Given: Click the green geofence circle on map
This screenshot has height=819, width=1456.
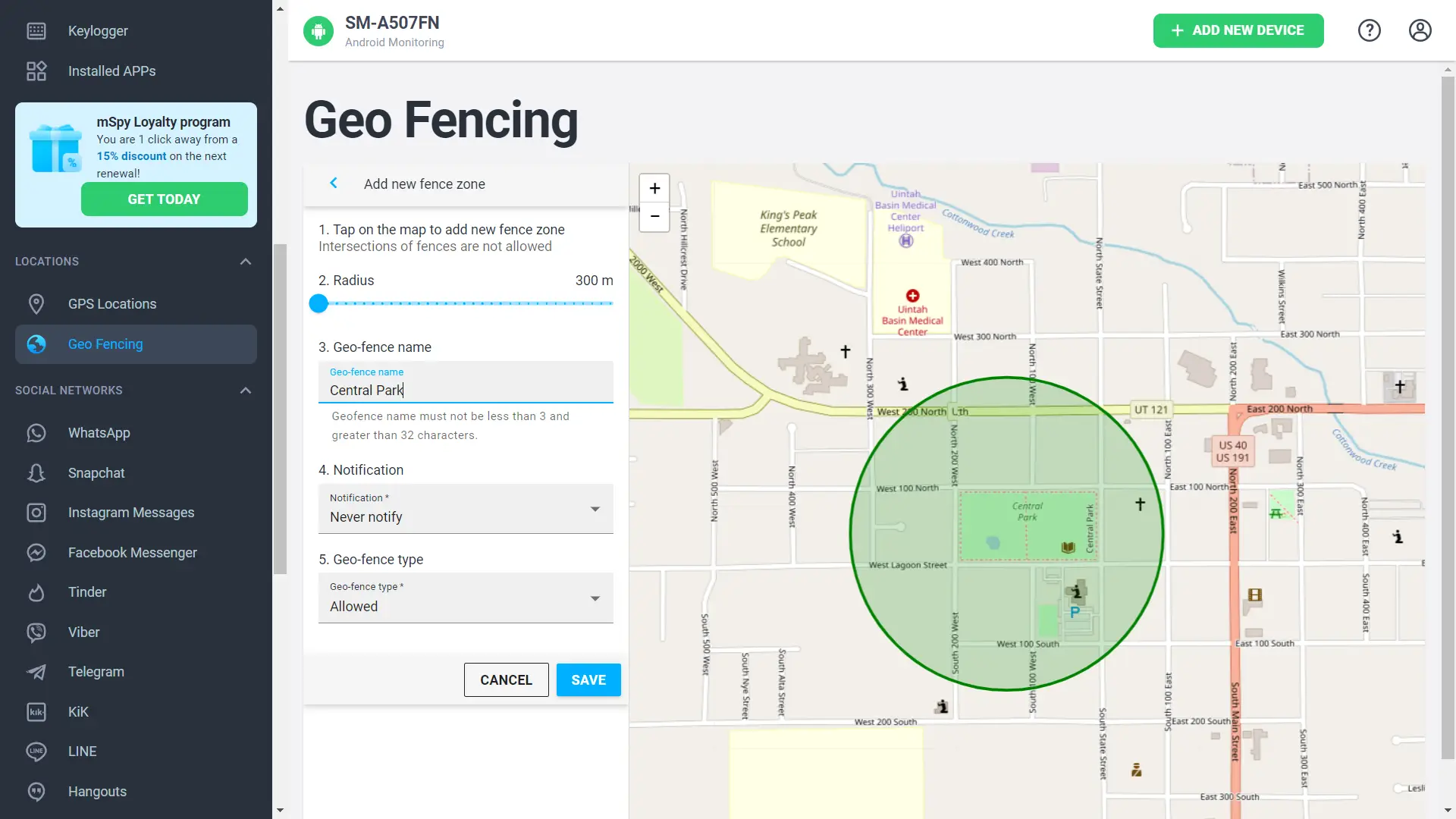Looking at the screenshot, I should (x=1006, y=534).
